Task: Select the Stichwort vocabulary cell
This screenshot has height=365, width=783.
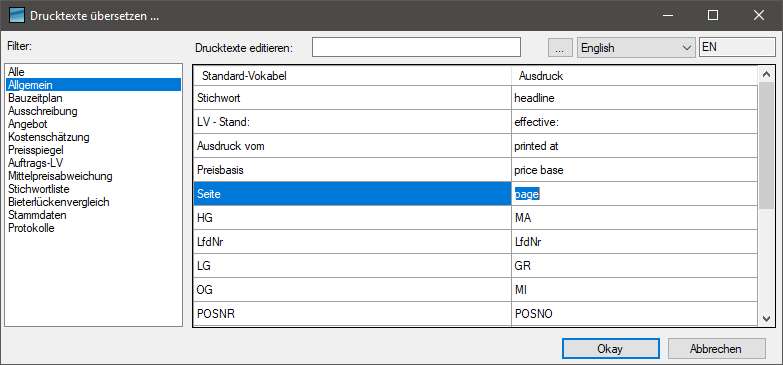Action: 353,98
